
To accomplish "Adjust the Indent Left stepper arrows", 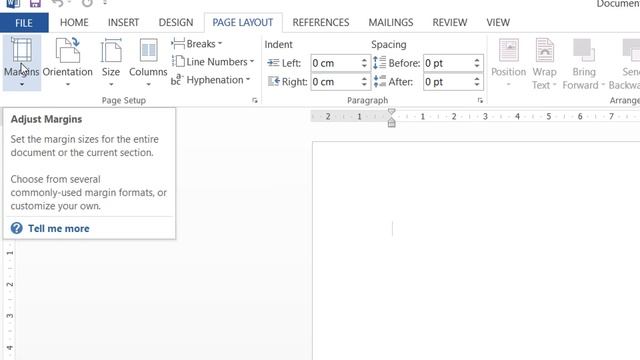I will click(x=364, y=63).
